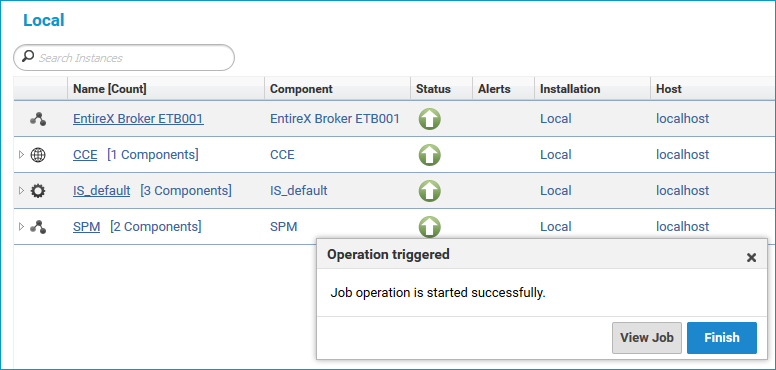The height and width of the screenshot is (370, 776).
Task: Click the green online status icon for CCE
Action: [x=430, y=155]
